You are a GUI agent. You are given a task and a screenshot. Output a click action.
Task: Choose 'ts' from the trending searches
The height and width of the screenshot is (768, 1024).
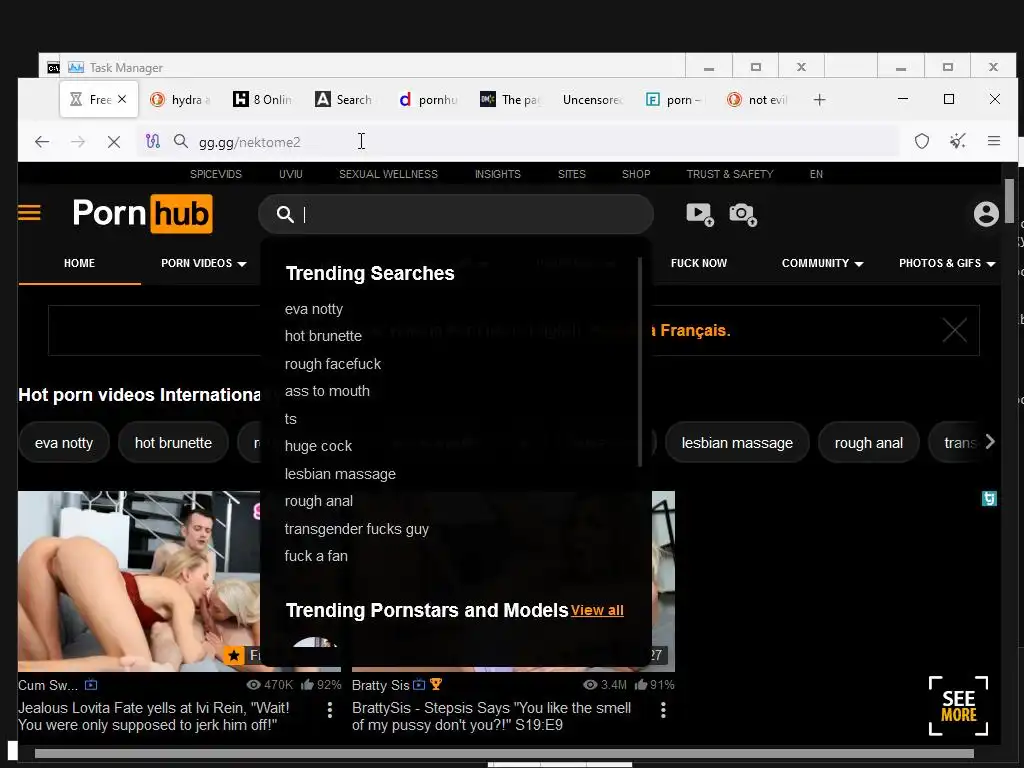[x=291, y=419]
